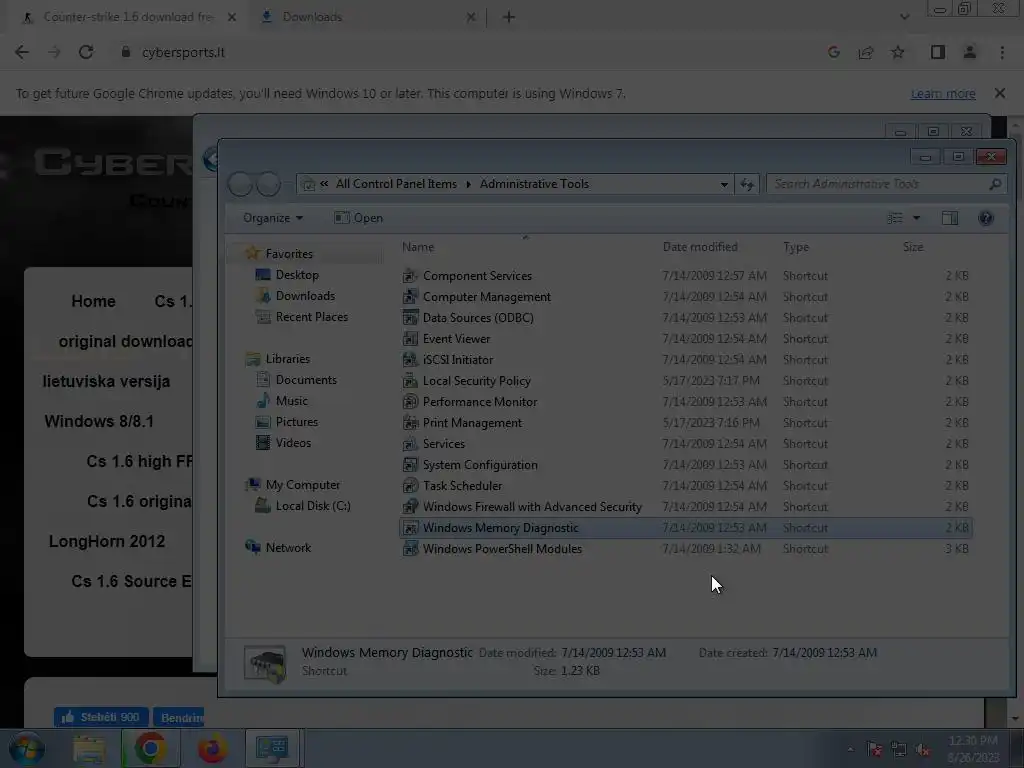Show the preview pane icon
Image resolution: width=1024 pixels, height=768 pixels.
950,218
